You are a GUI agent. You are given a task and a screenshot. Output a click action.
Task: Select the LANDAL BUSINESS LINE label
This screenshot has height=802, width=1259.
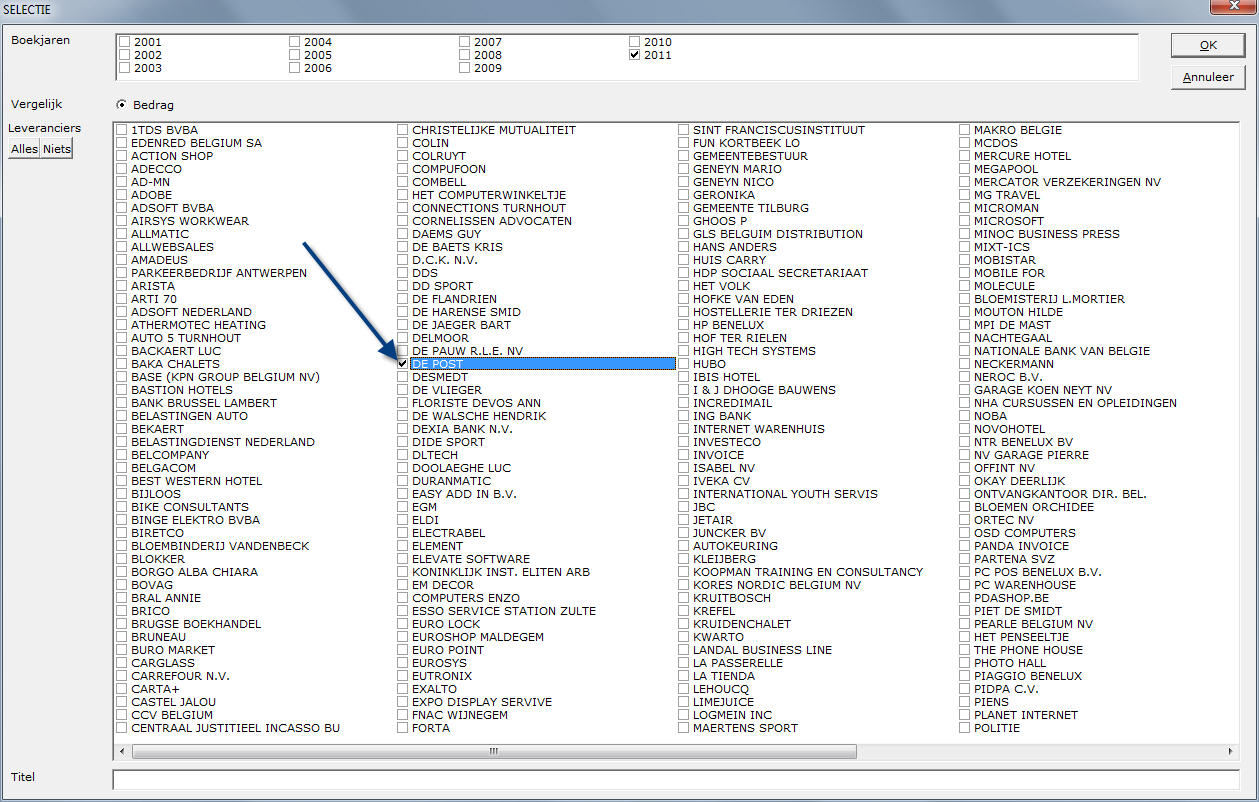point(762,650)
